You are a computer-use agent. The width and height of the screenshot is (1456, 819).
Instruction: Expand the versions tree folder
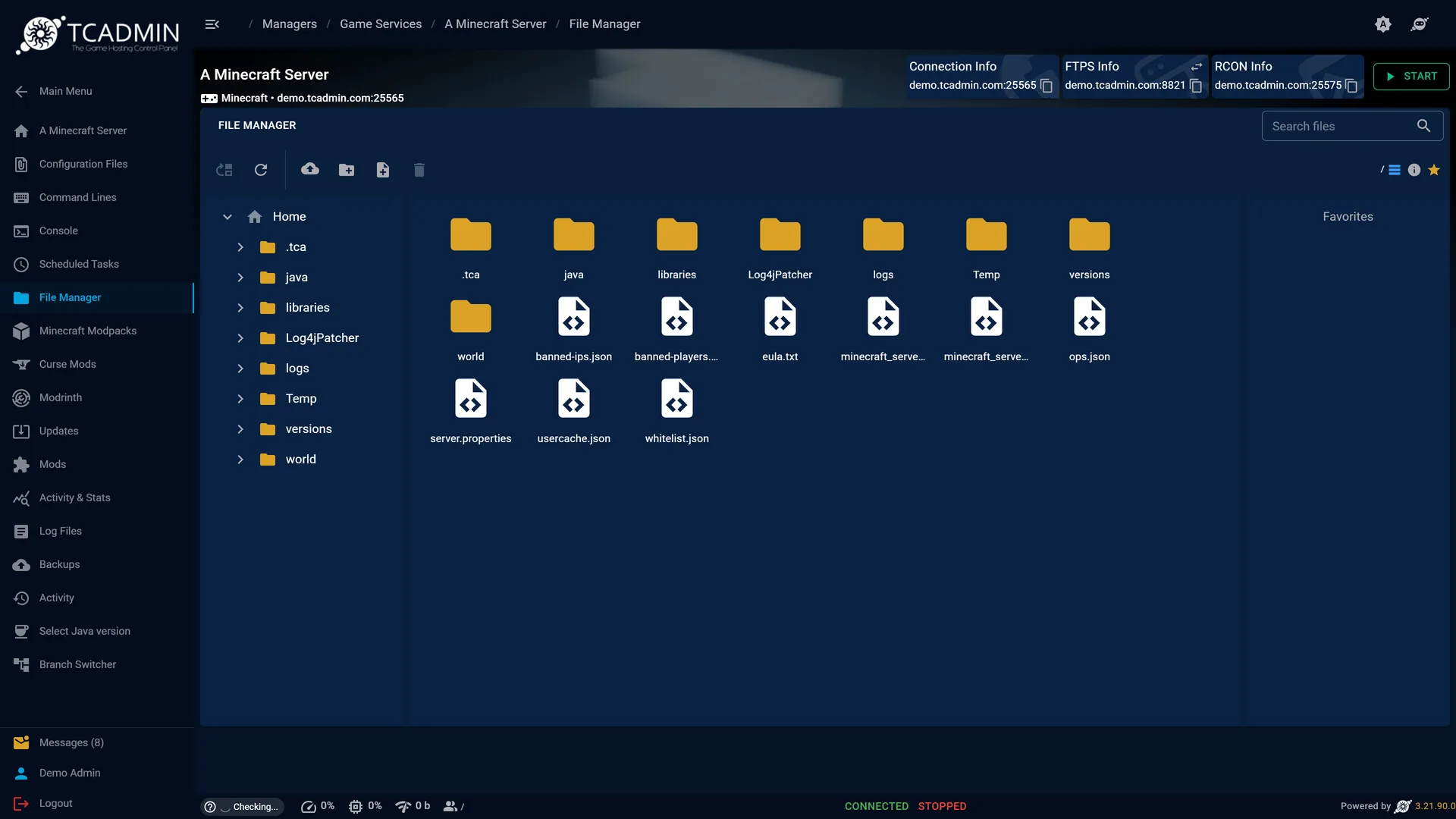point(240,429)
